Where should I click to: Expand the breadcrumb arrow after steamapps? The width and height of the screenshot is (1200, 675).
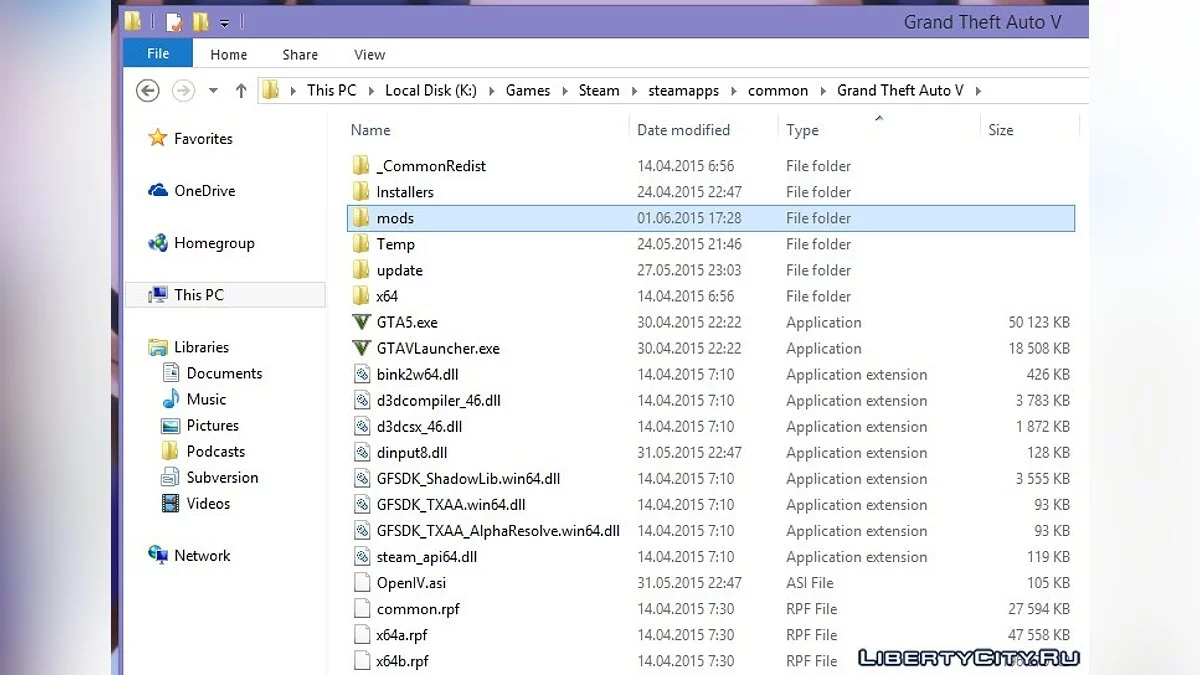[x=733, y=91]
